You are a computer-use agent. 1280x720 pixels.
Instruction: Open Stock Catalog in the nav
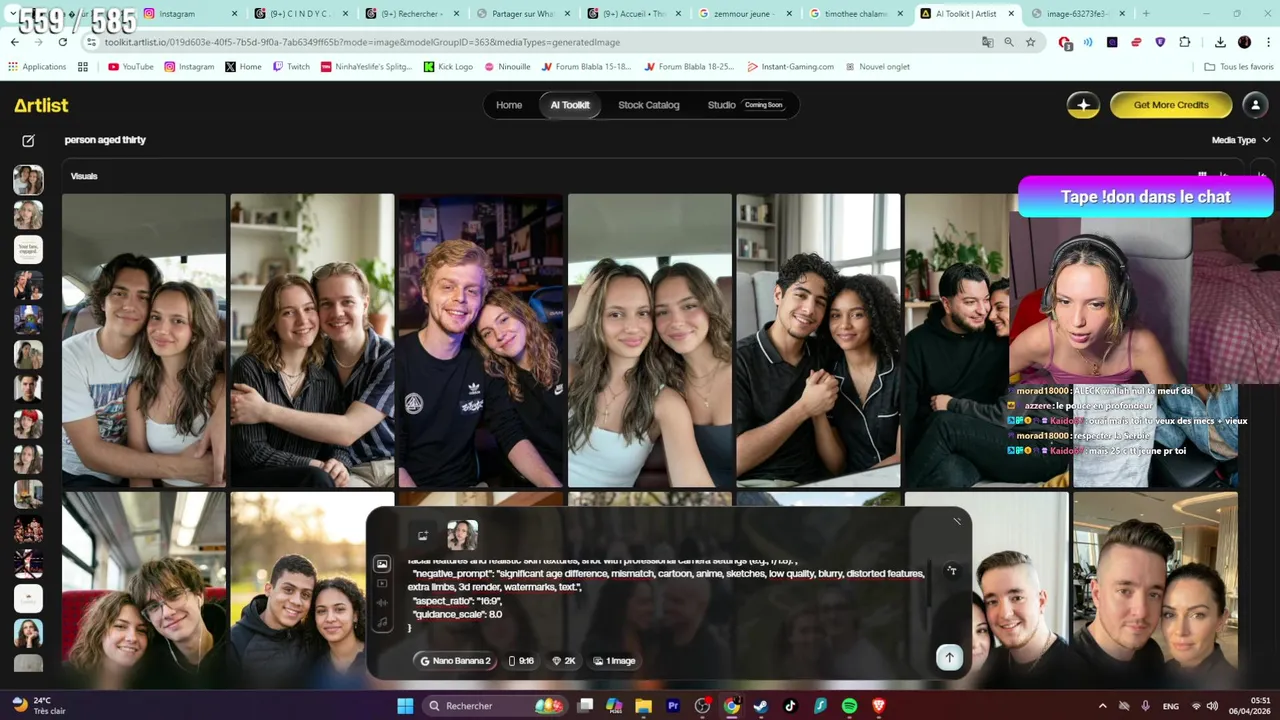(x=648, y=105)
